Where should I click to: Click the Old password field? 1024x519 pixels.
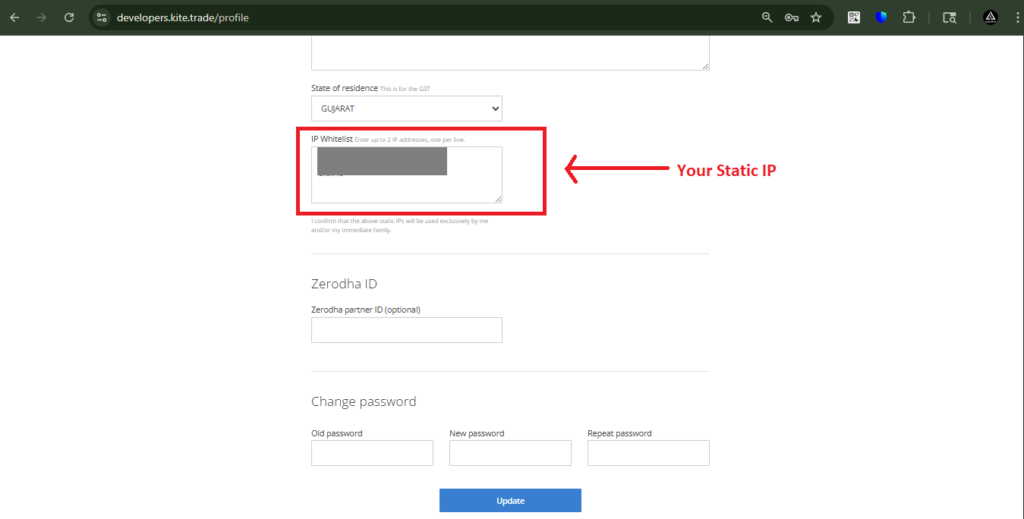click(x=372, y=453)
